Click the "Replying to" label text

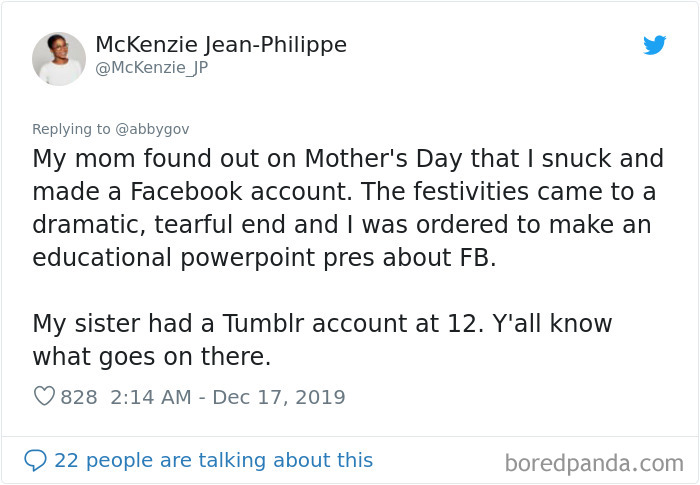click(x=73, y=129)
